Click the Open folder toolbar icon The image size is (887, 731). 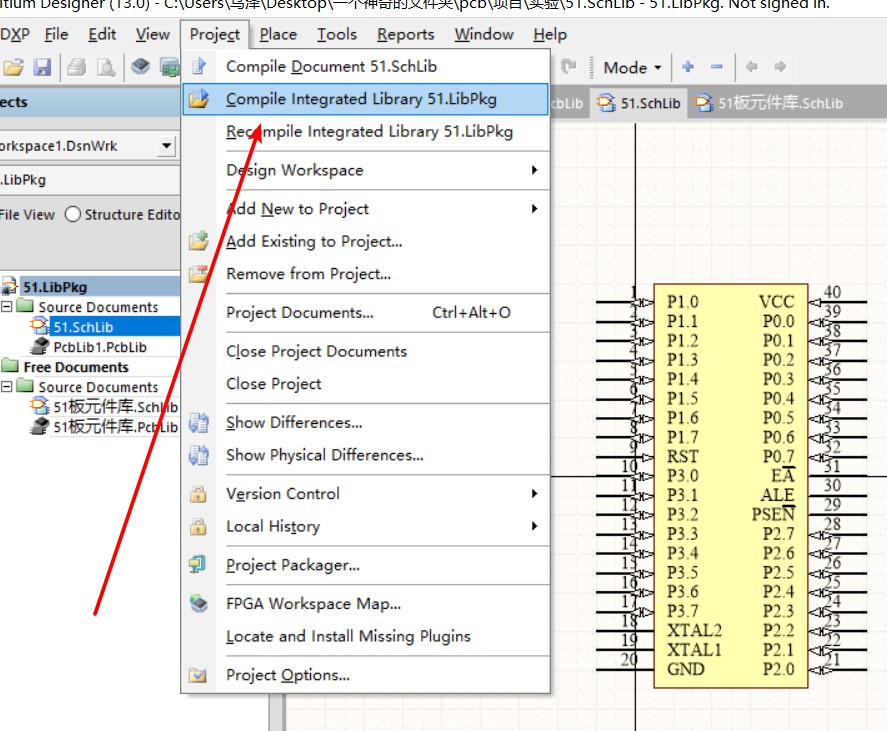[13, 67]
